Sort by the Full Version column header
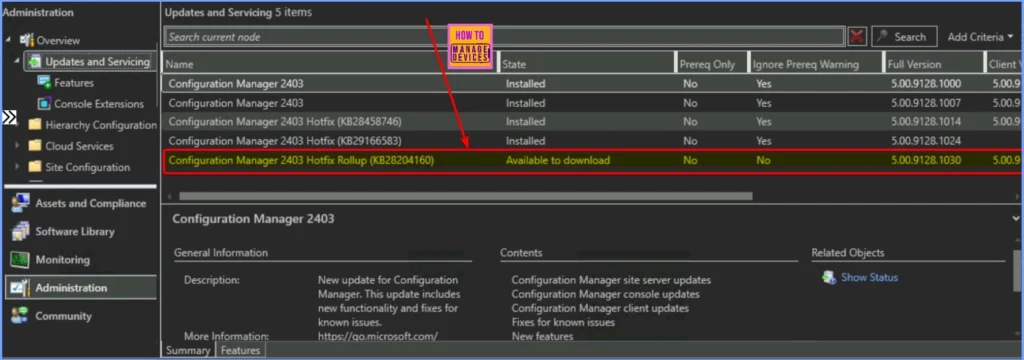Viewport: 1024px width, 360px height. coord(933,64)
